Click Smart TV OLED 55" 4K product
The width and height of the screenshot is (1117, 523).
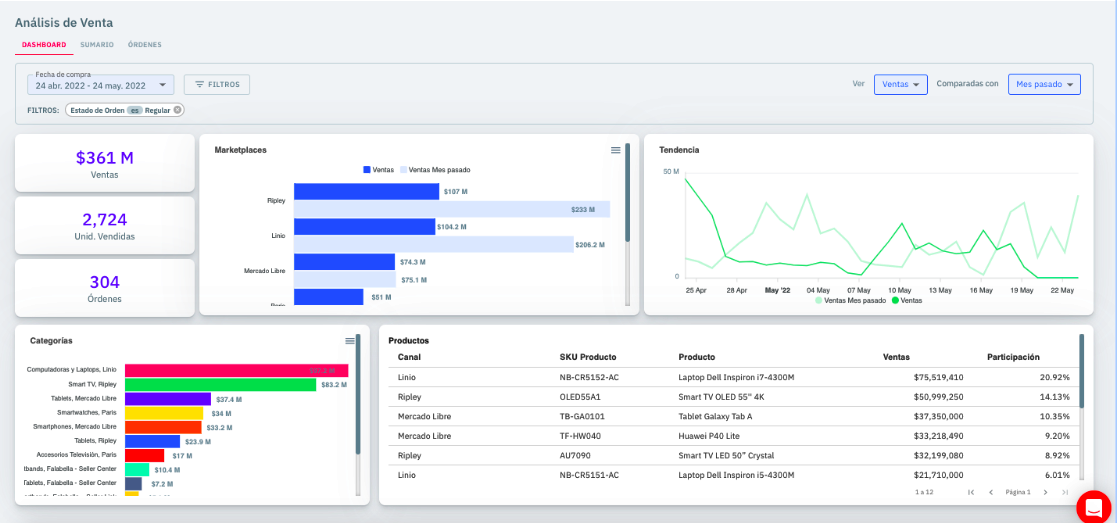coord(722,397)
